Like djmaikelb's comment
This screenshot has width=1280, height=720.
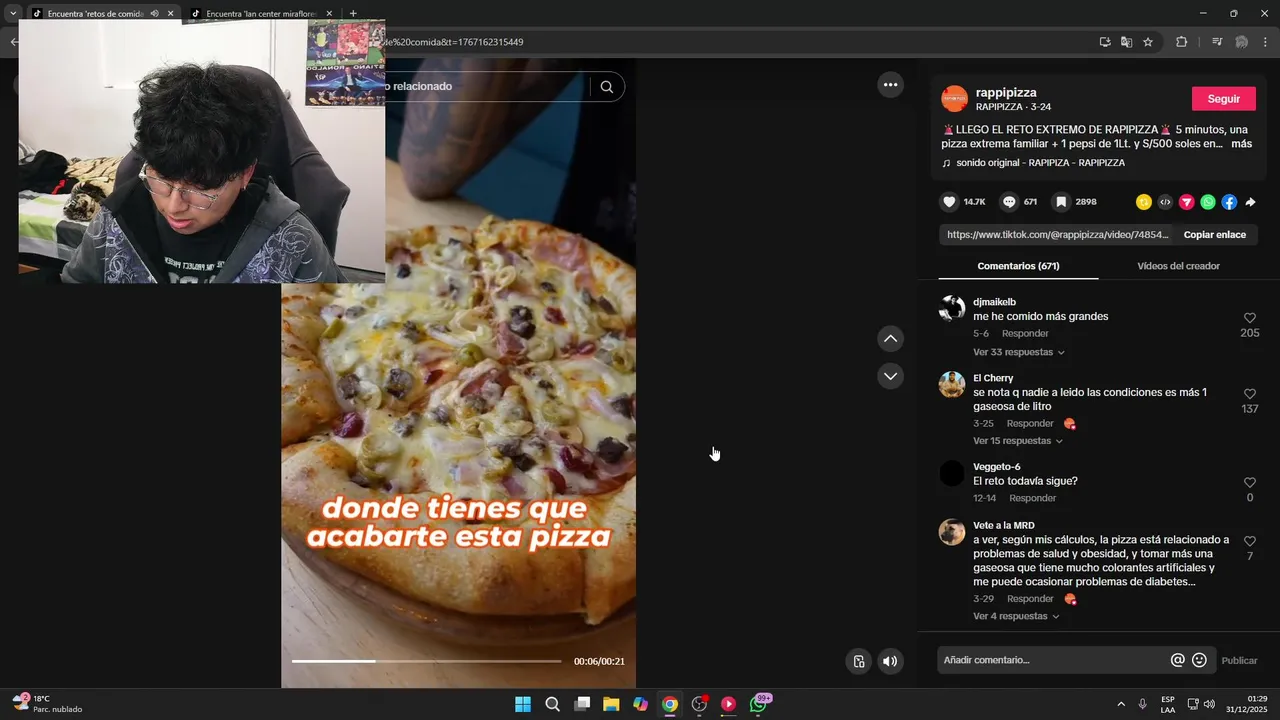(x=1249, y=318)
